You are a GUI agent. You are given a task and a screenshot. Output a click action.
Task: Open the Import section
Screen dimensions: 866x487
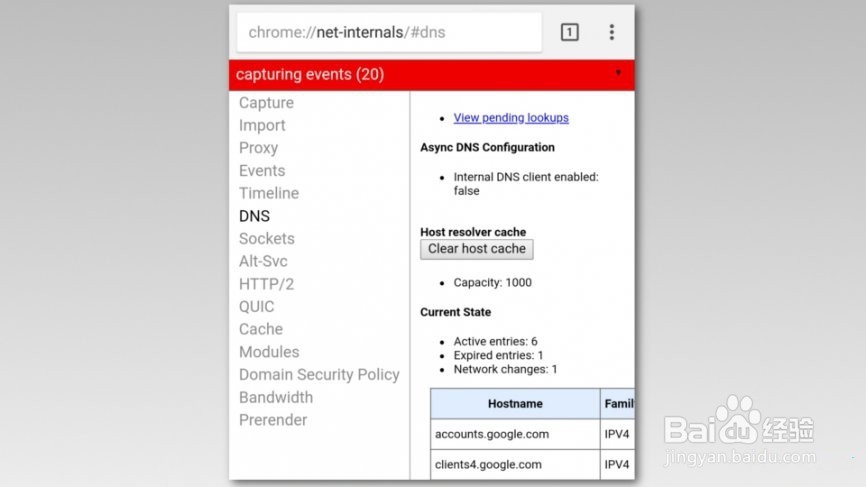coord(262,126)
